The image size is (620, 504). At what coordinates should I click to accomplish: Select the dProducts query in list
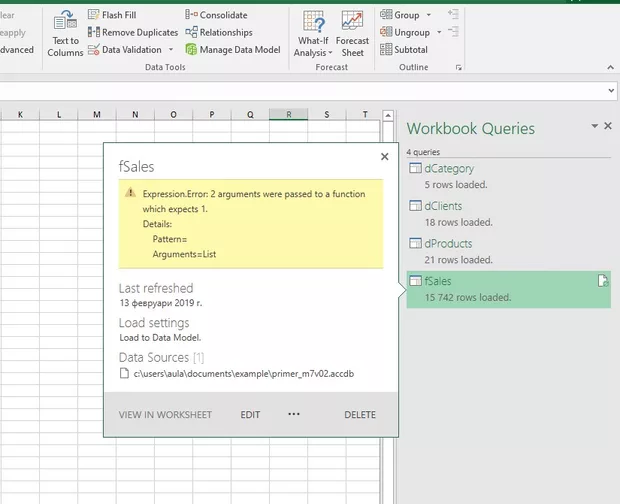pyautogui.click(x=448, y=243)
